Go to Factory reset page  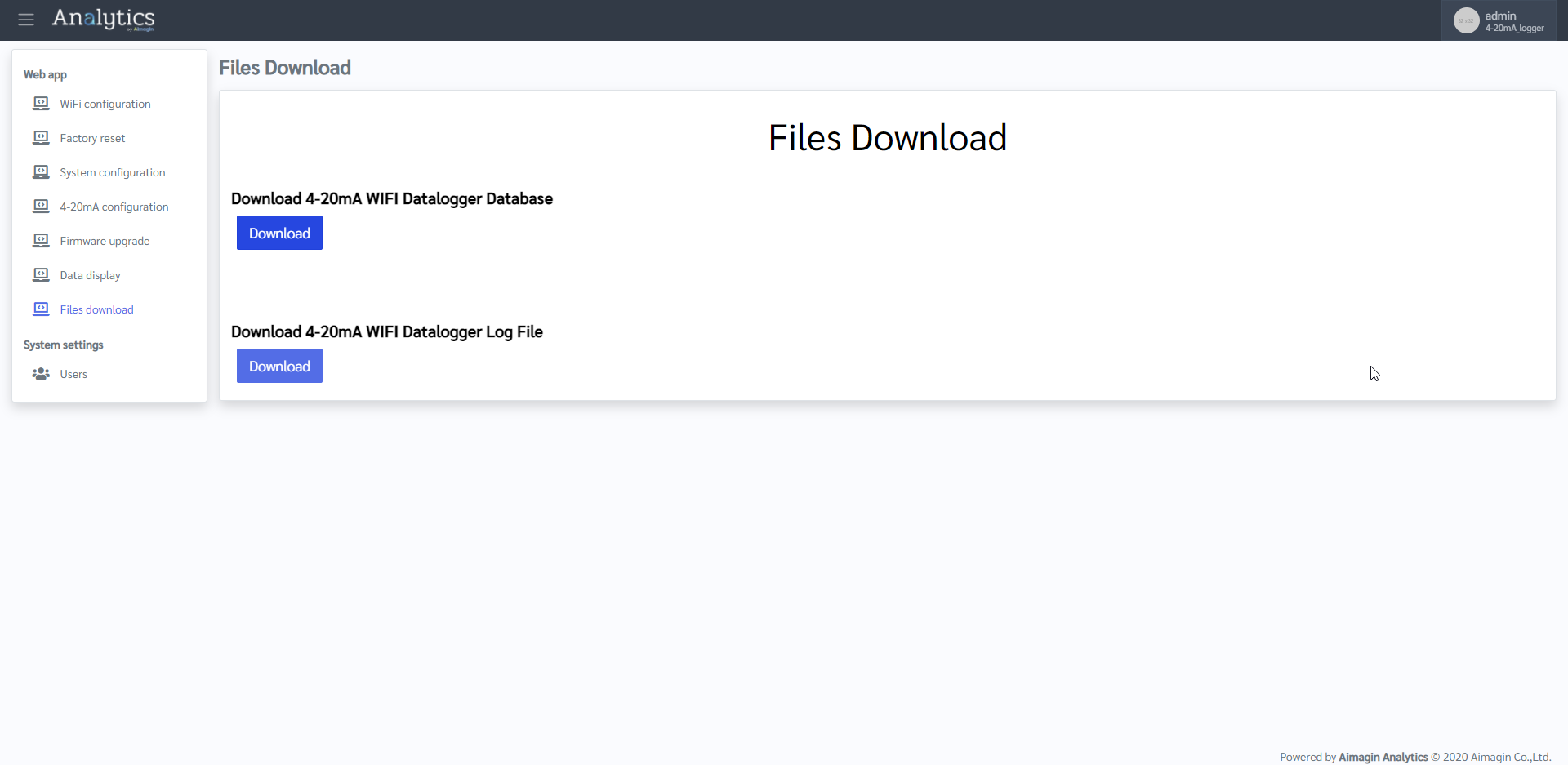click(x=92, y=138)
